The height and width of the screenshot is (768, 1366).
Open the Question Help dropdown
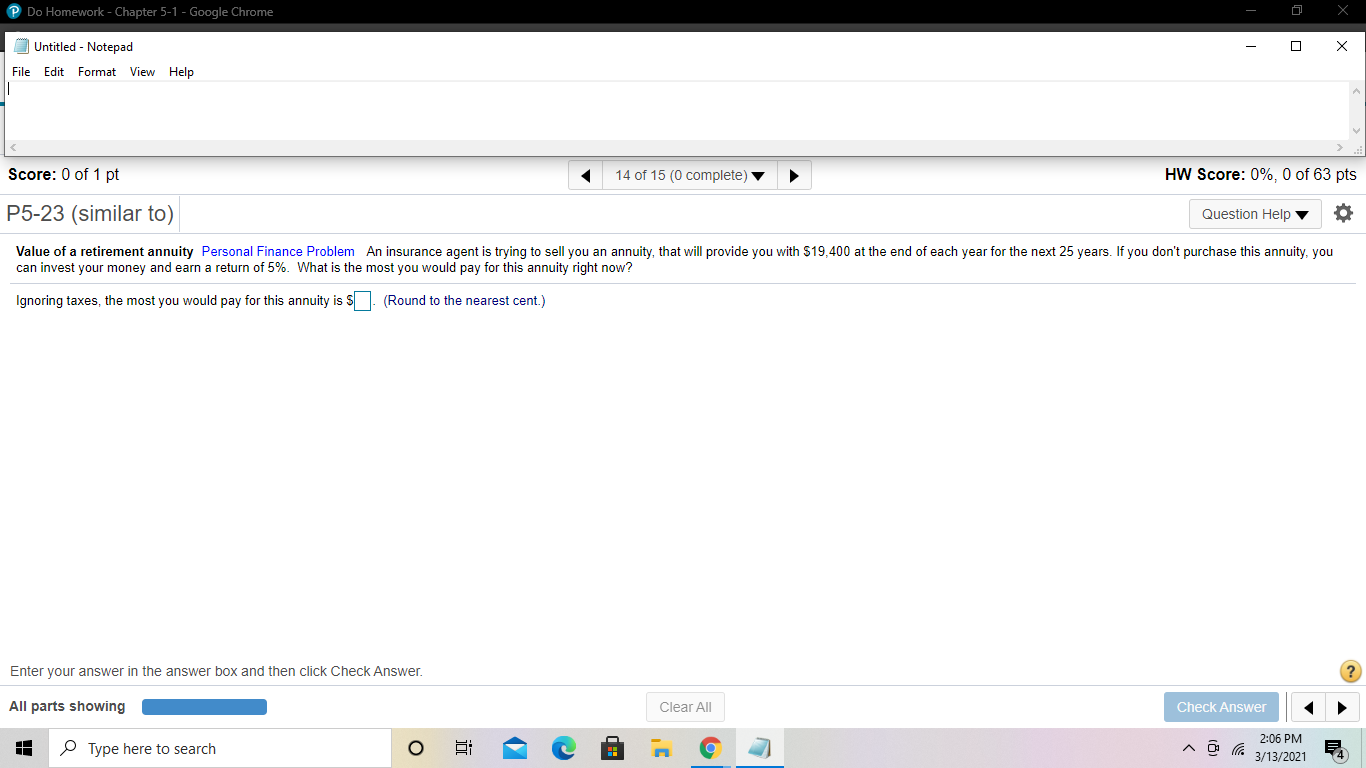tap(1254, 213)
